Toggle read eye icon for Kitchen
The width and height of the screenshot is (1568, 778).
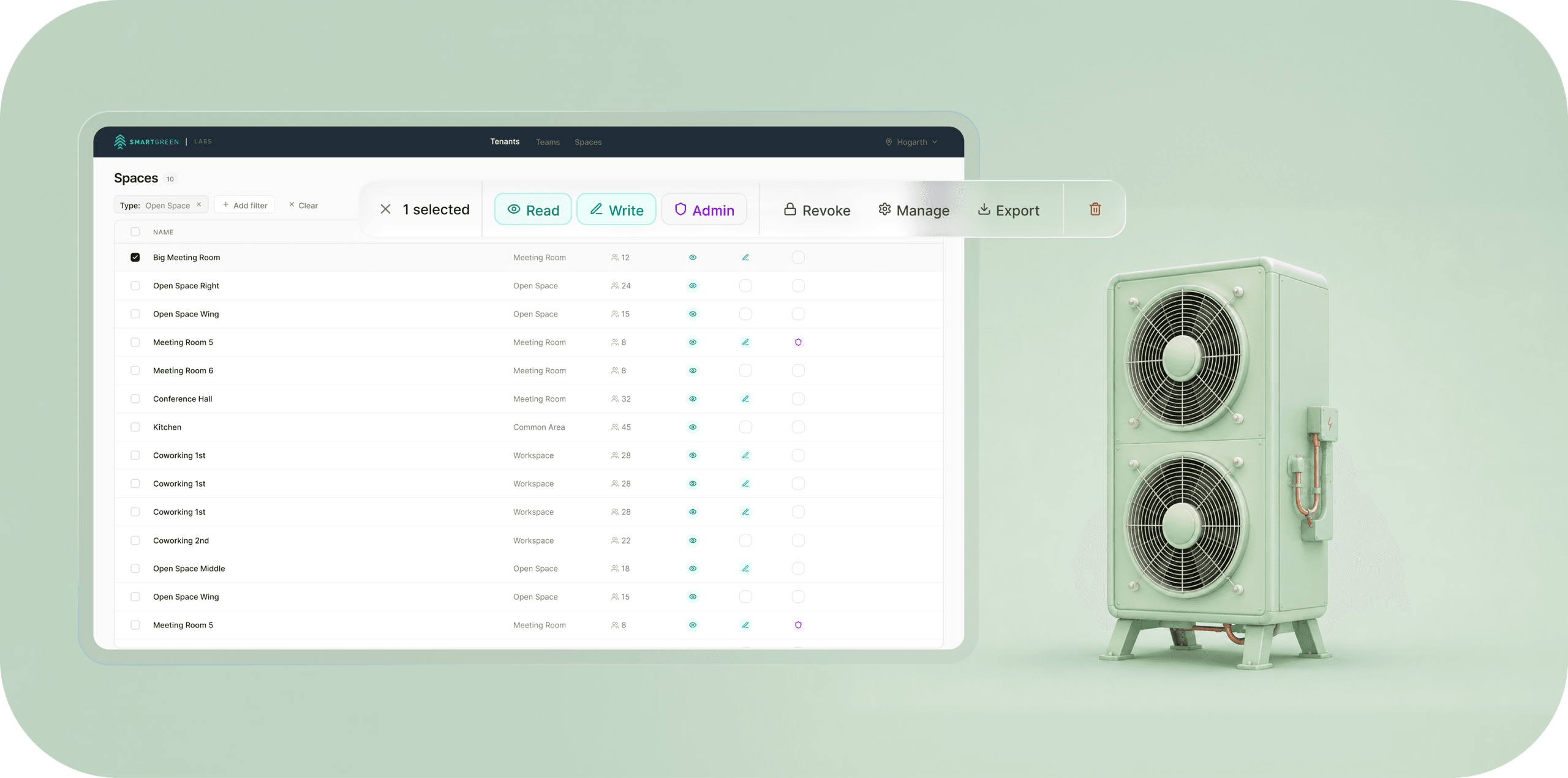pyautogui.click(x=693, y=427)
